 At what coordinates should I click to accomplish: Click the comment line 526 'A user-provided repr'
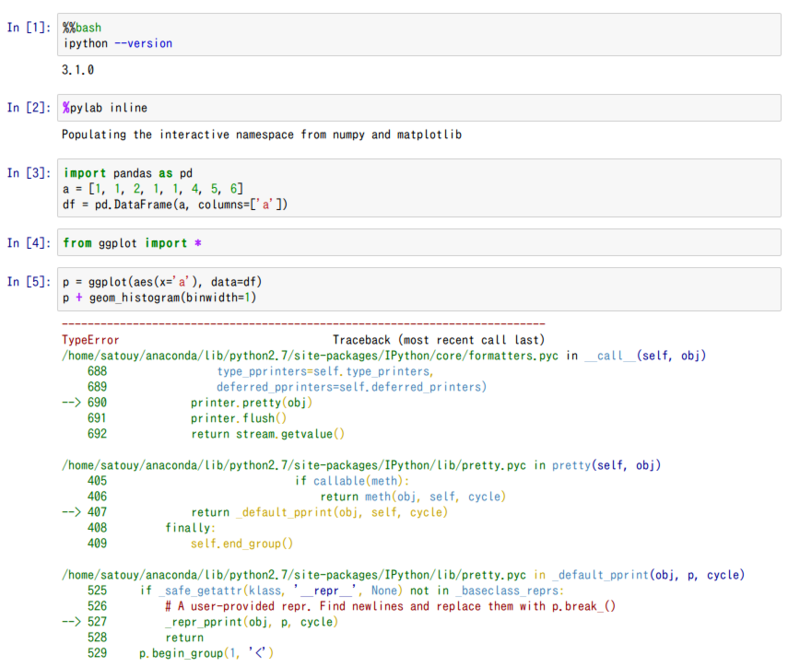tap(352, 606)
